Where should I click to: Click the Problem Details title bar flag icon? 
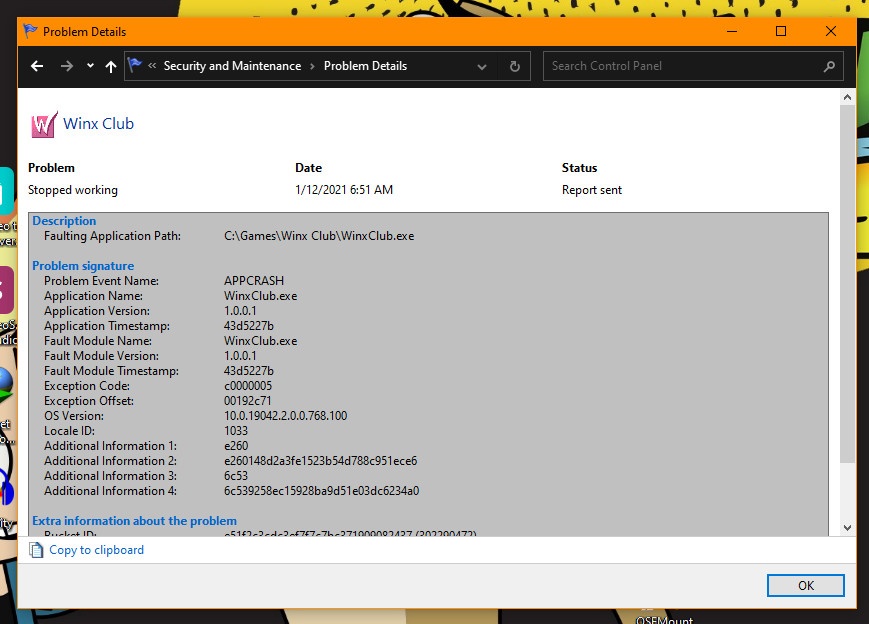tap(30, 32)
